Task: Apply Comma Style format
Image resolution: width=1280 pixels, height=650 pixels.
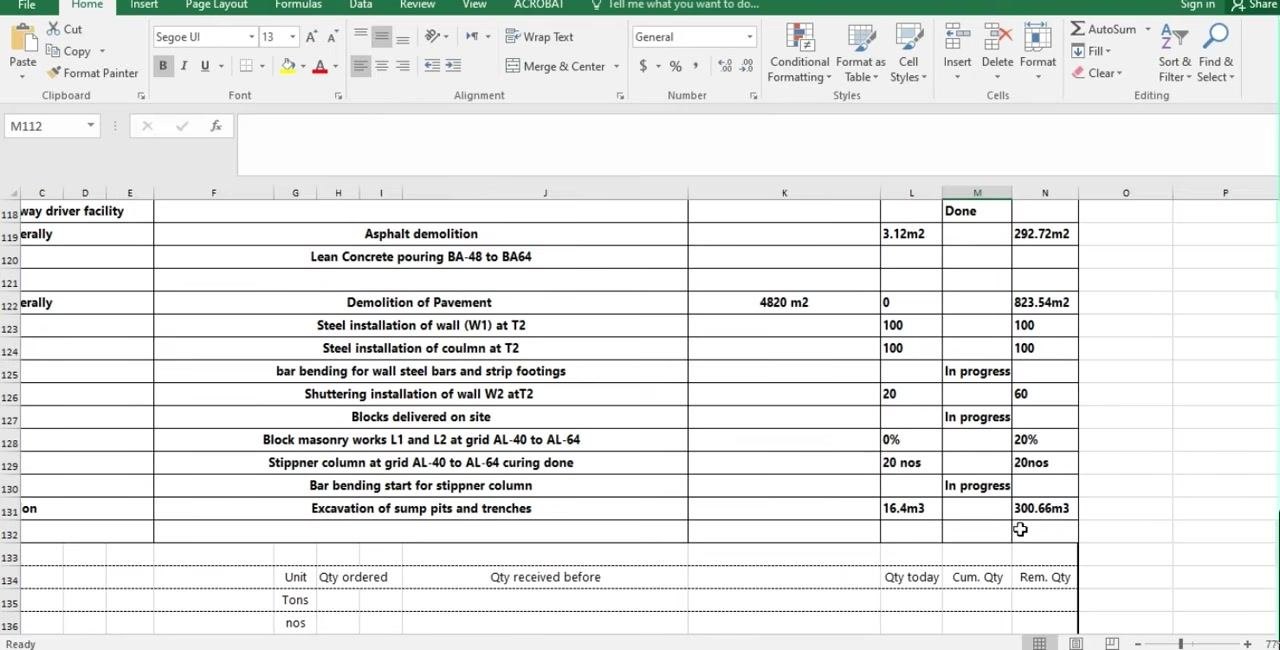Action: 697,66
